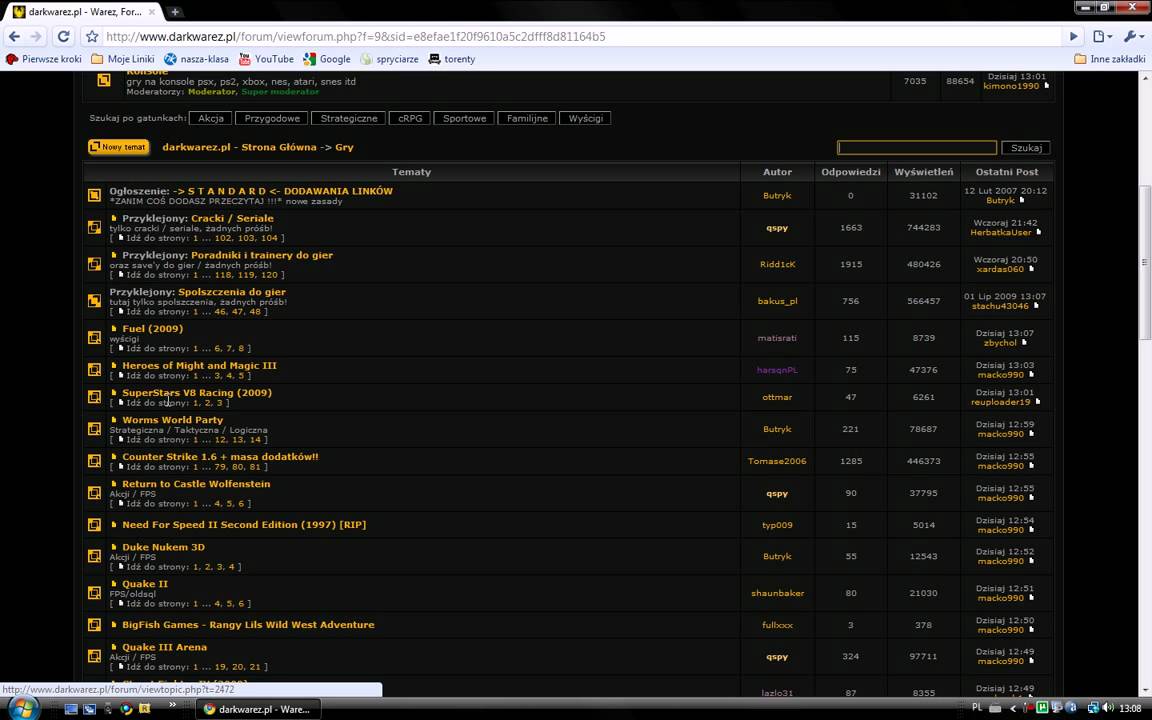Open the wrench settings menu
The height and width of the screenshot is (720, 1152).
tap(1134, 36)
